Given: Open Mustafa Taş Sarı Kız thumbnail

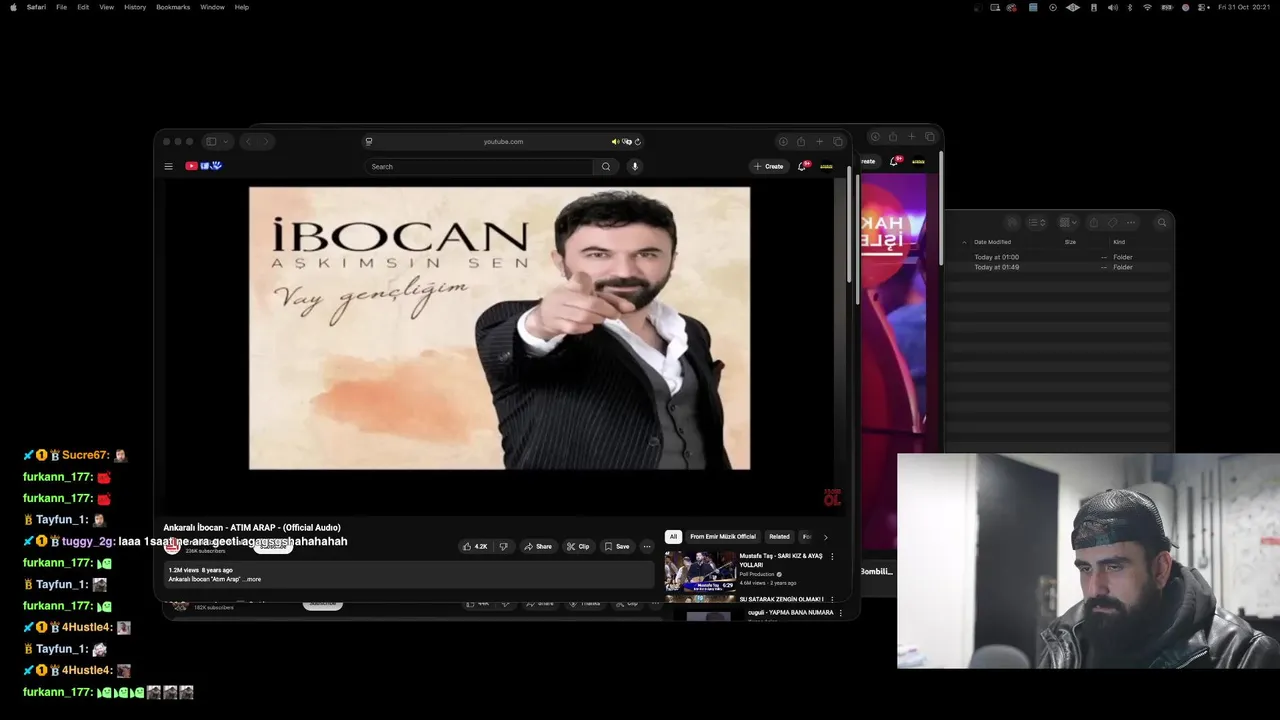Looking at the screenshot, I should click(700, 570).
